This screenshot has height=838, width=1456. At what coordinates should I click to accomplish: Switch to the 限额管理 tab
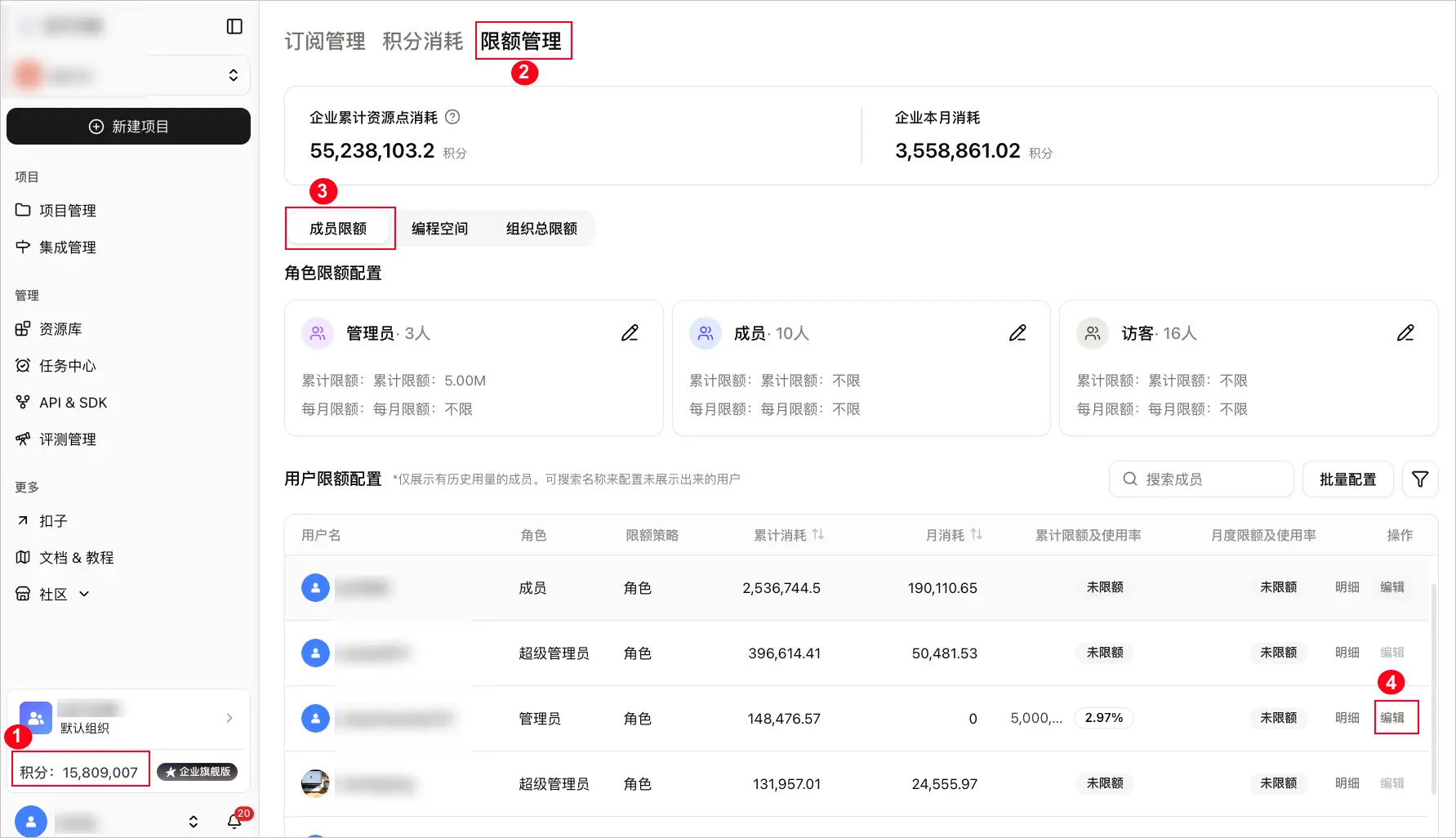pyautogui.click(x=521, y=41)
